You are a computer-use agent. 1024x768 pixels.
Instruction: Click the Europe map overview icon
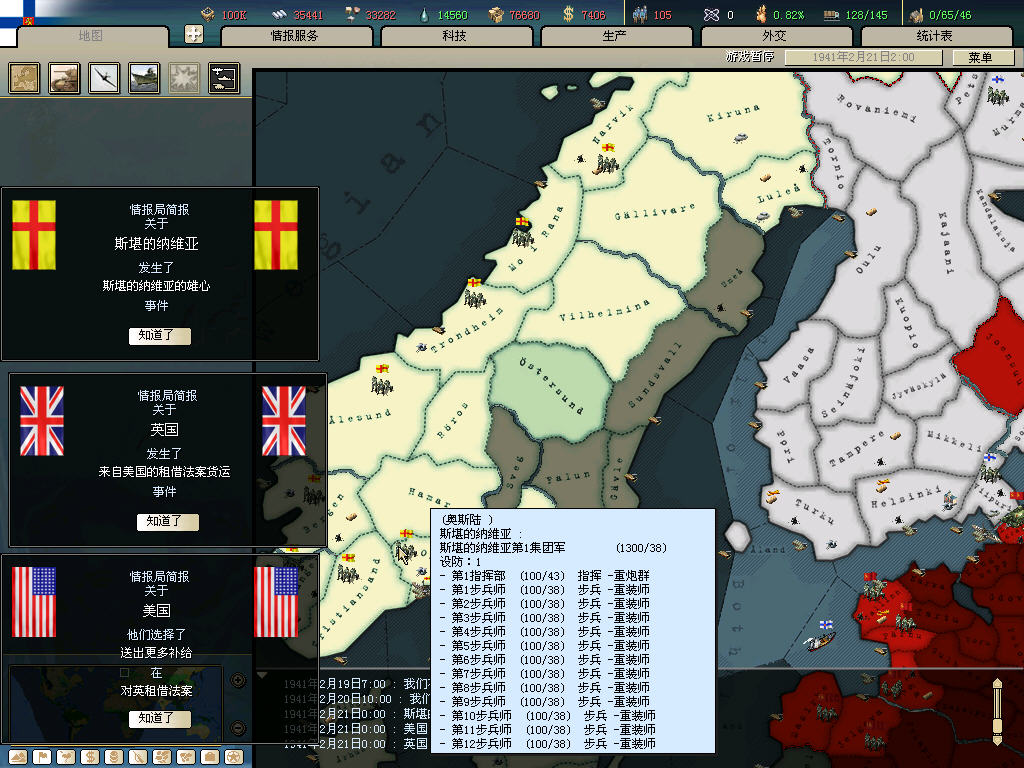pyautogui.click(x=25, y=78)
